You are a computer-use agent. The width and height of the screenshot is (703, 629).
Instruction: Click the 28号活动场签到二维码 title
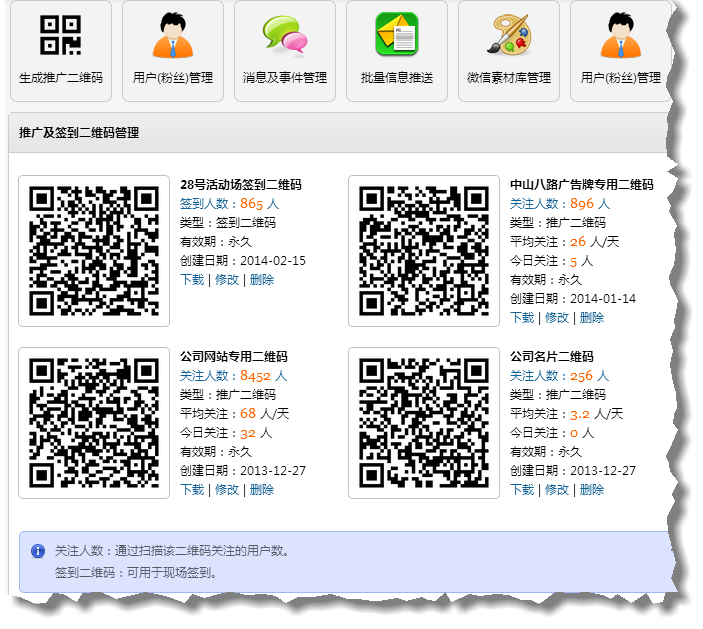click(x=241, y=185)
